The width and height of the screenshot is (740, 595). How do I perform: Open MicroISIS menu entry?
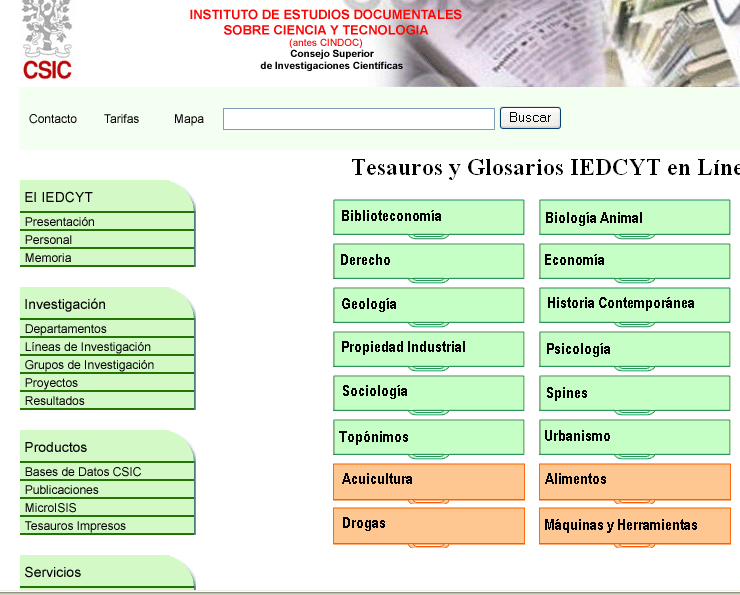(107, 507)
